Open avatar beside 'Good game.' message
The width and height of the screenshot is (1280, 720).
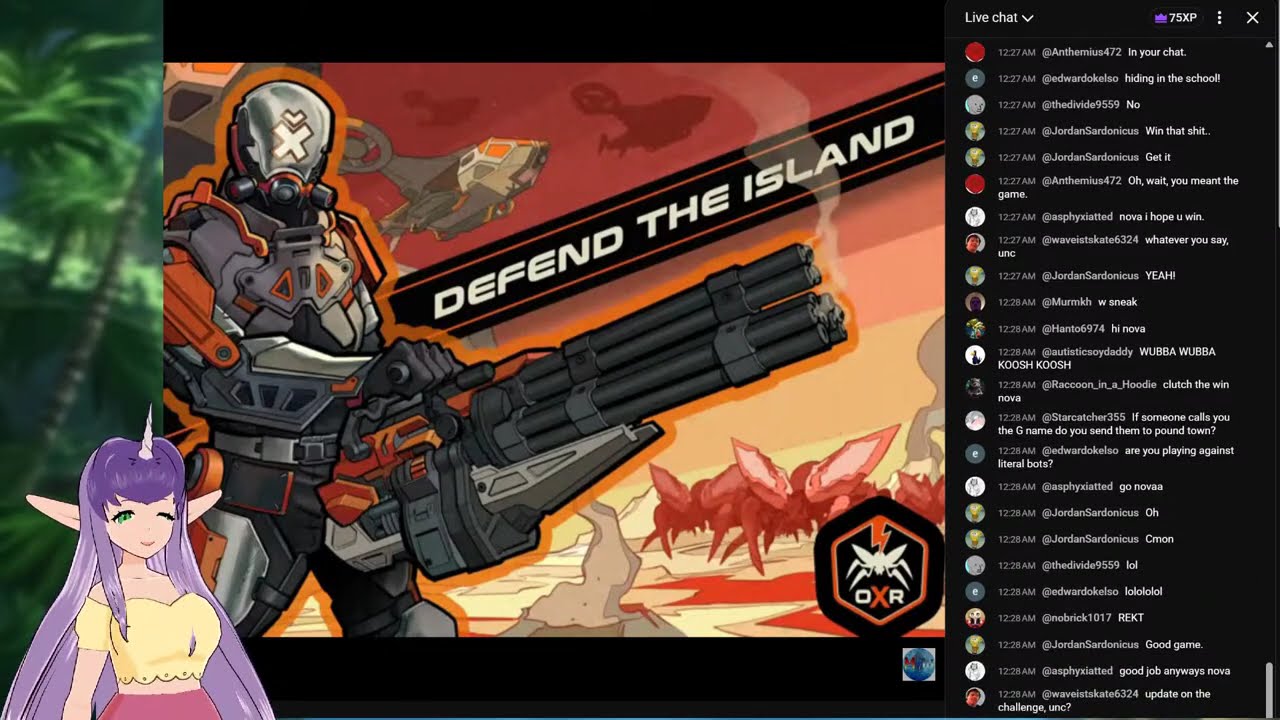click(975, 644)
